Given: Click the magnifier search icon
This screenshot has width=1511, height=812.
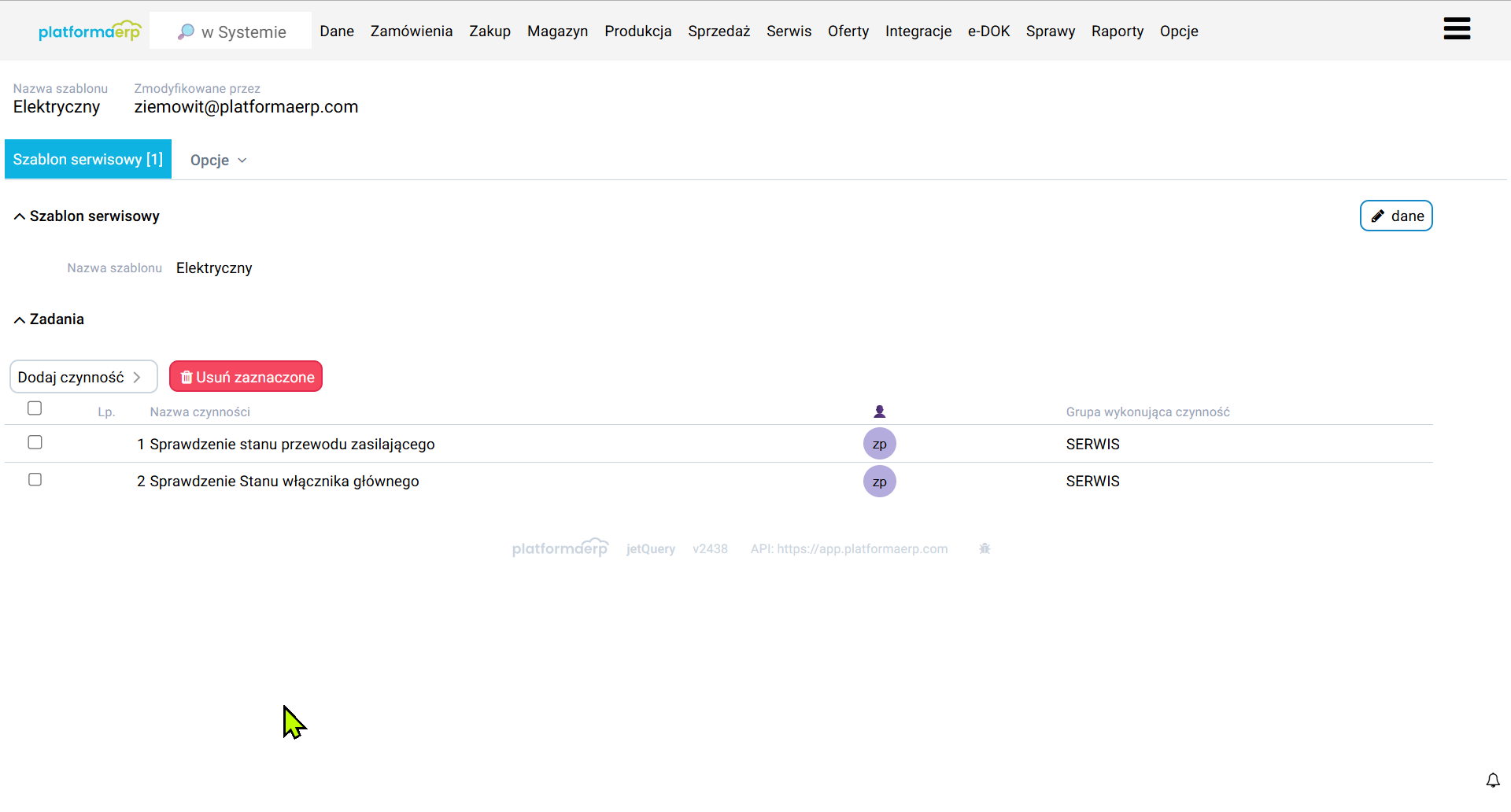Looking at the screenshot, I should tap(186, 31).
